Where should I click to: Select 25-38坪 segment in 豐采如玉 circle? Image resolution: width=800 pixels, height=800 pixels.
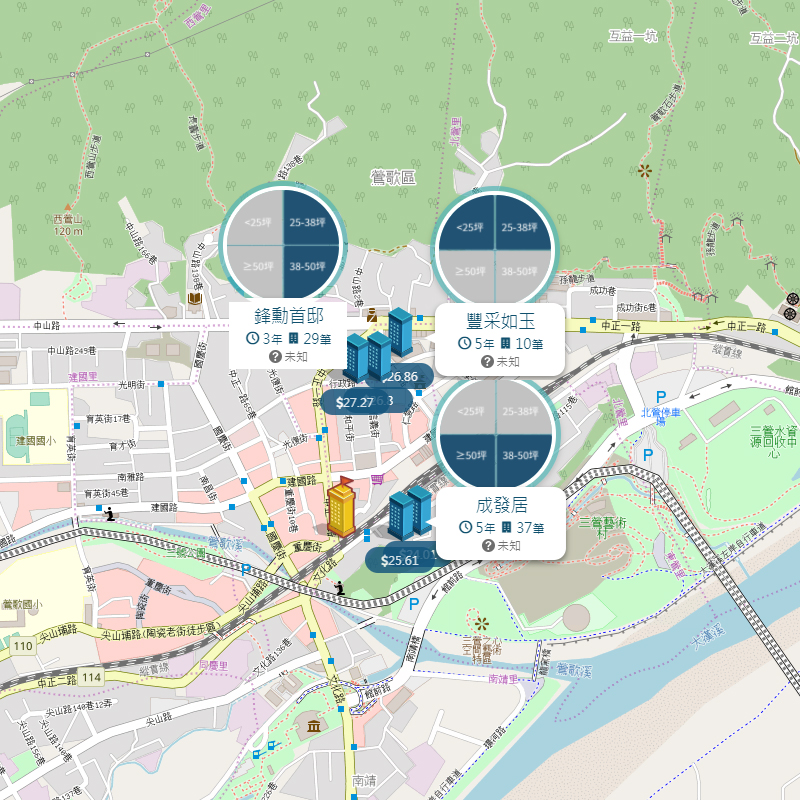pyautogui.click(x=523, y=223)
